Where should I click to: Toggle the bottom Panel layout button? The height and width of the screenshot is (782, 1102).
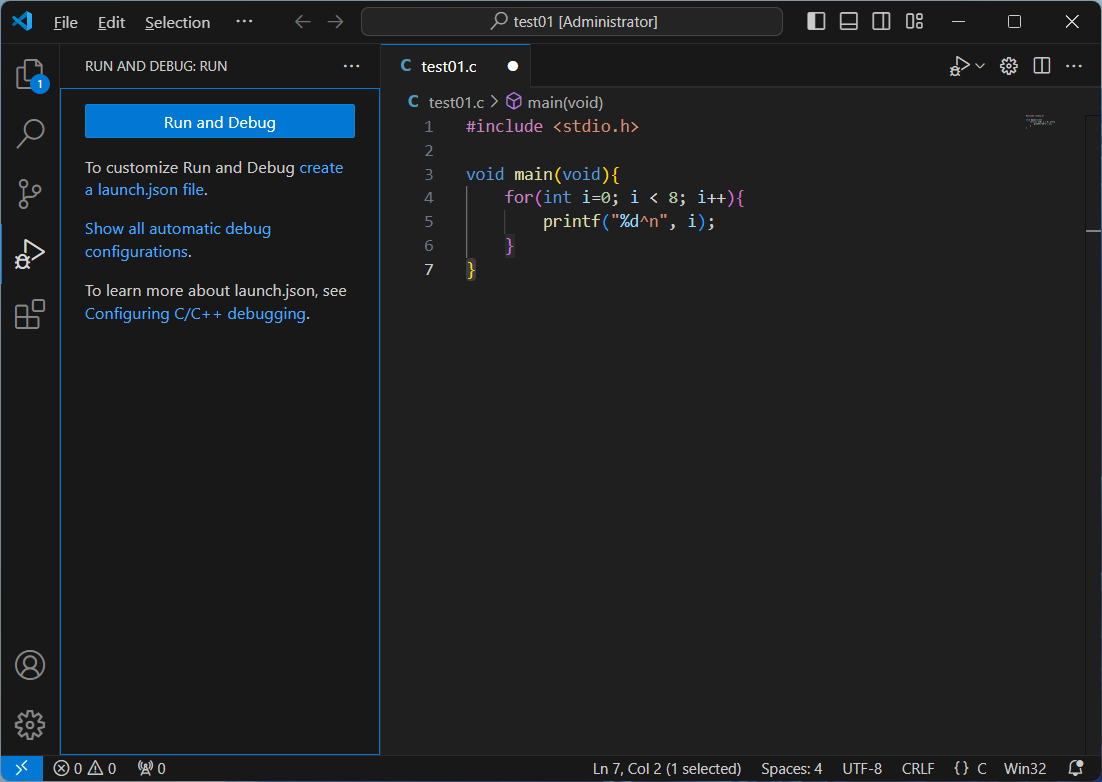tap(849, 22)
